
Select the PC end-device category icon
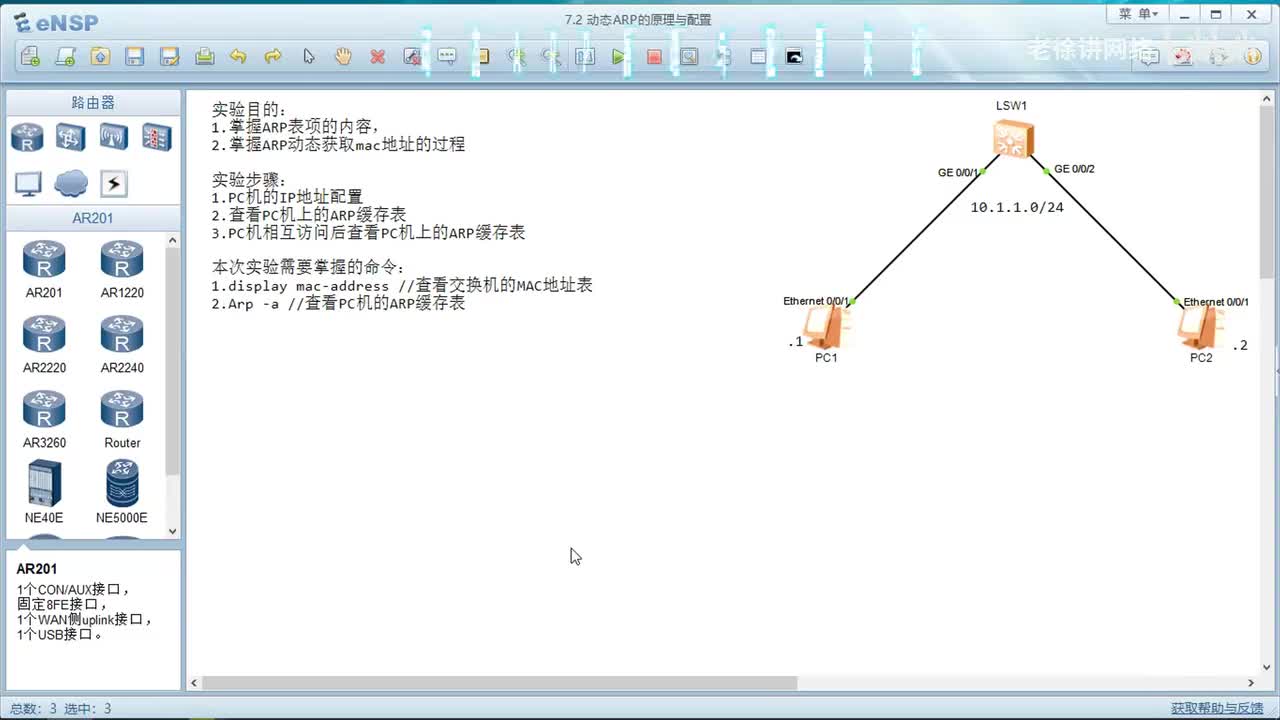[x=27, y=183]
